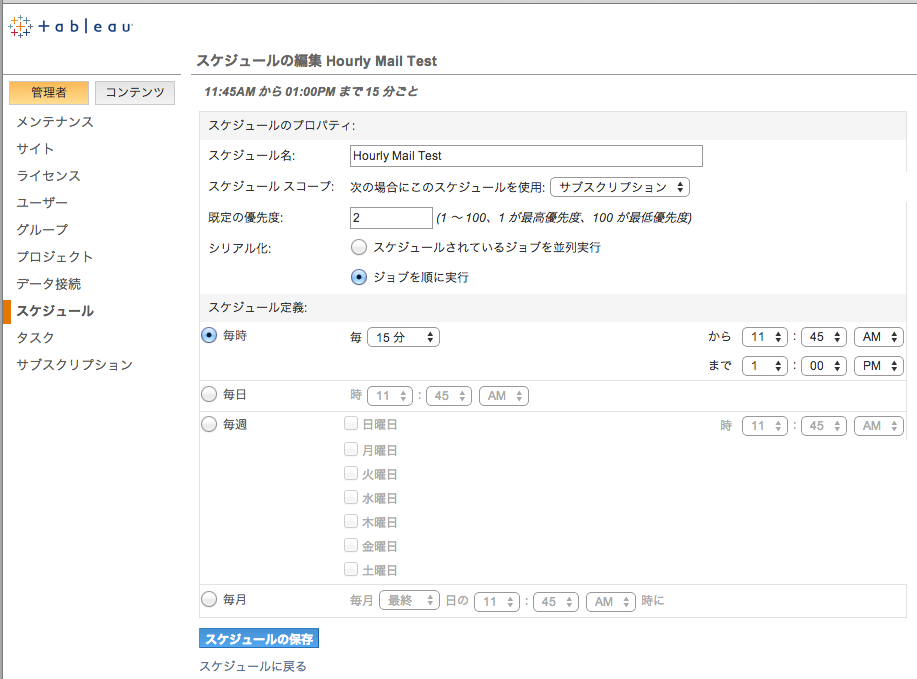The width and height of the screenshot is (917, 679).
Task: Open the 15分 interval dropdown
Action: (x=403, y=337)
